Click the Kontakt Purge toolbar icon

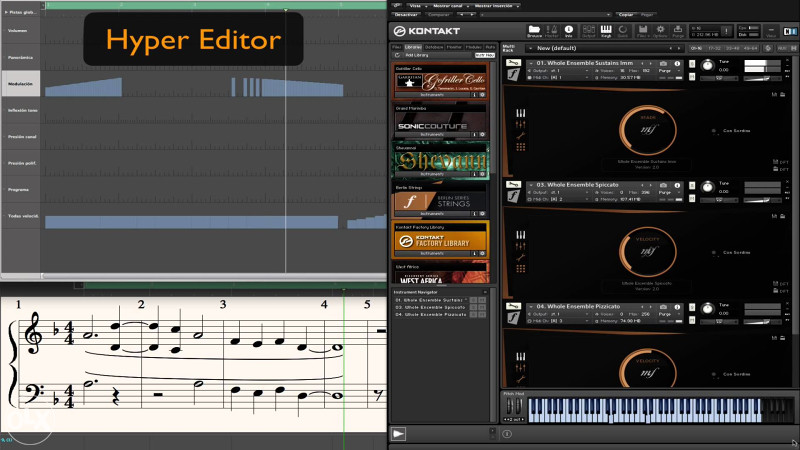[x=678, y=31]
